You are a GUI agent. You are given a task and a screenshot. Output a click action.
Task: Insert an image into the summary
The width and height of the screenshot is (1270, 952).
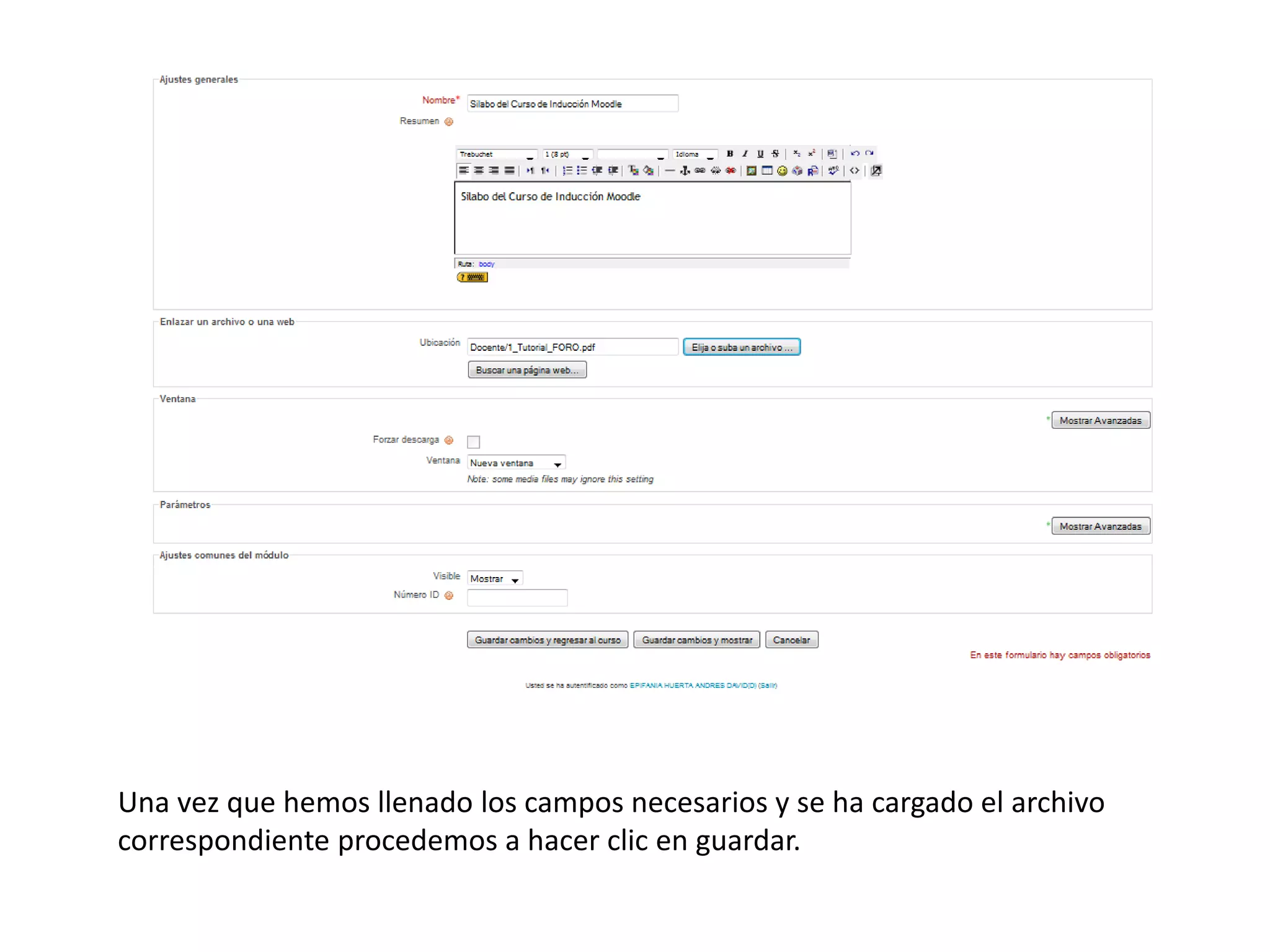(x=752, y=170)
